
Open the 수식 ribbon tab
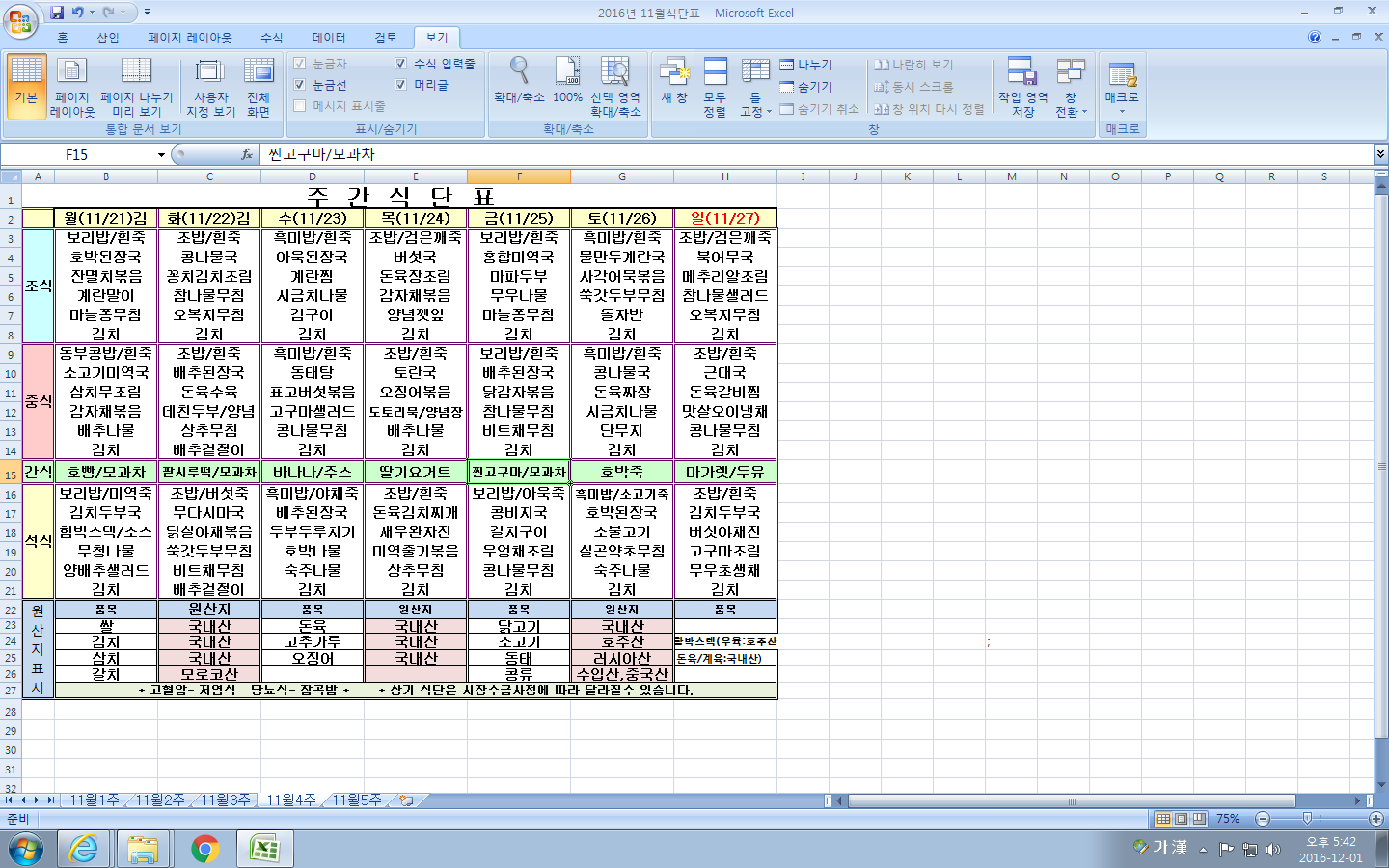272,38
